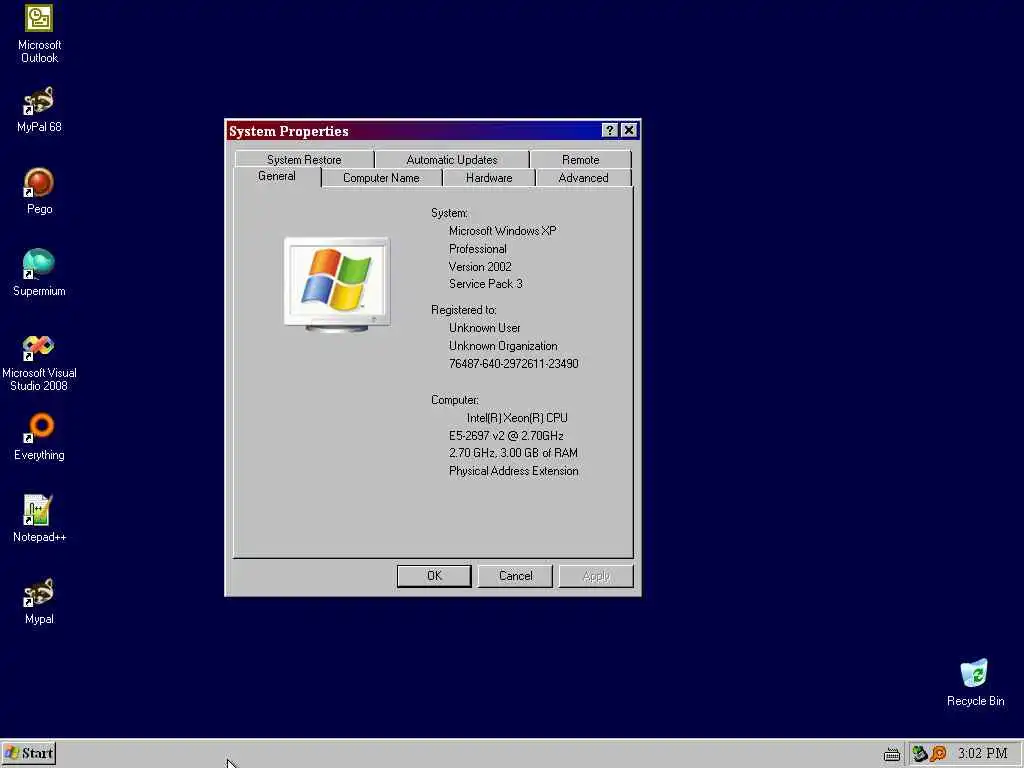
Task: Click the "Intel(R) Xeon(R) CPU" text
Action: [x=517, y=418]
